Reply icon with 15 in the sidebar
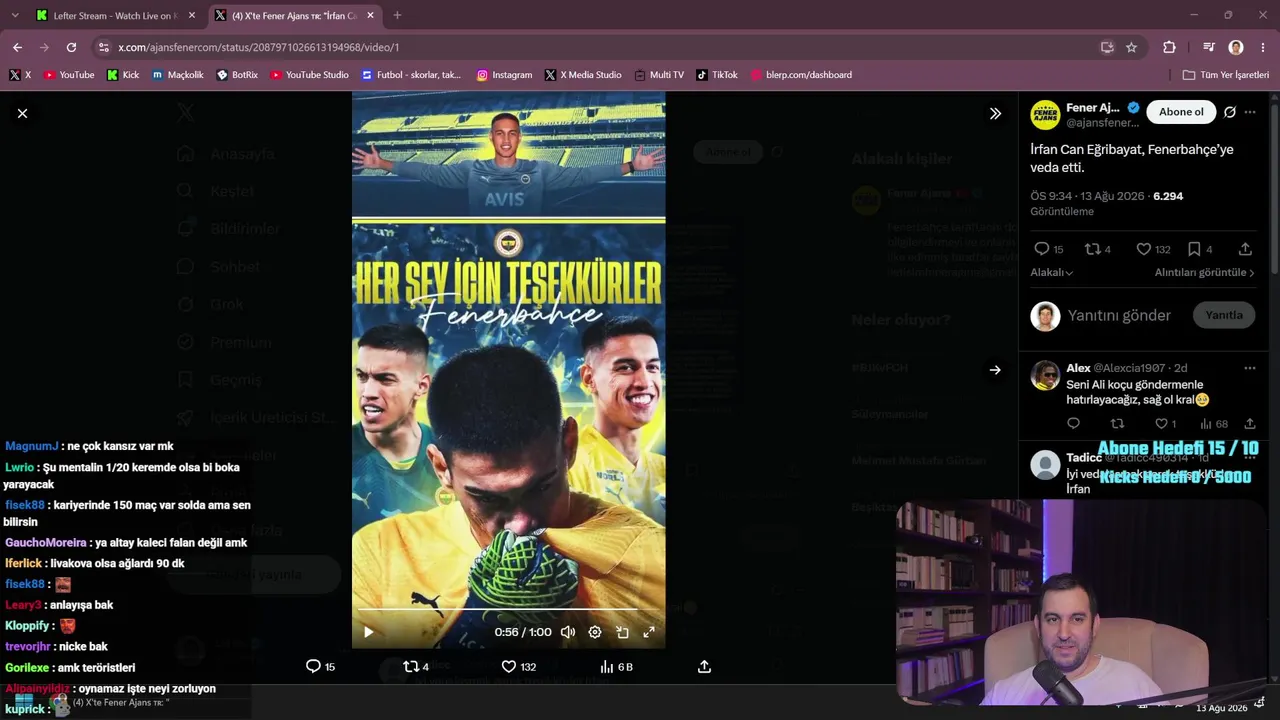 1049,249
